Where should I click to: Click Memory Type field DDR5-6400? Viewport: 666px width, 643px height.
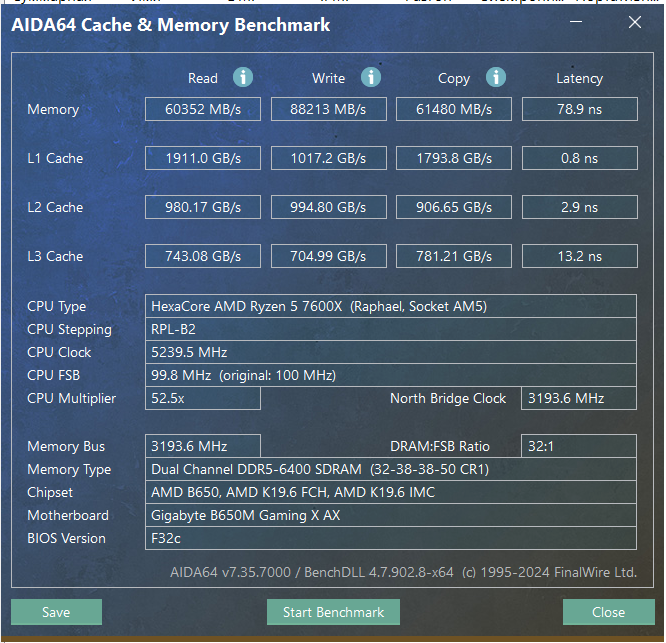[x=391, y=469]
